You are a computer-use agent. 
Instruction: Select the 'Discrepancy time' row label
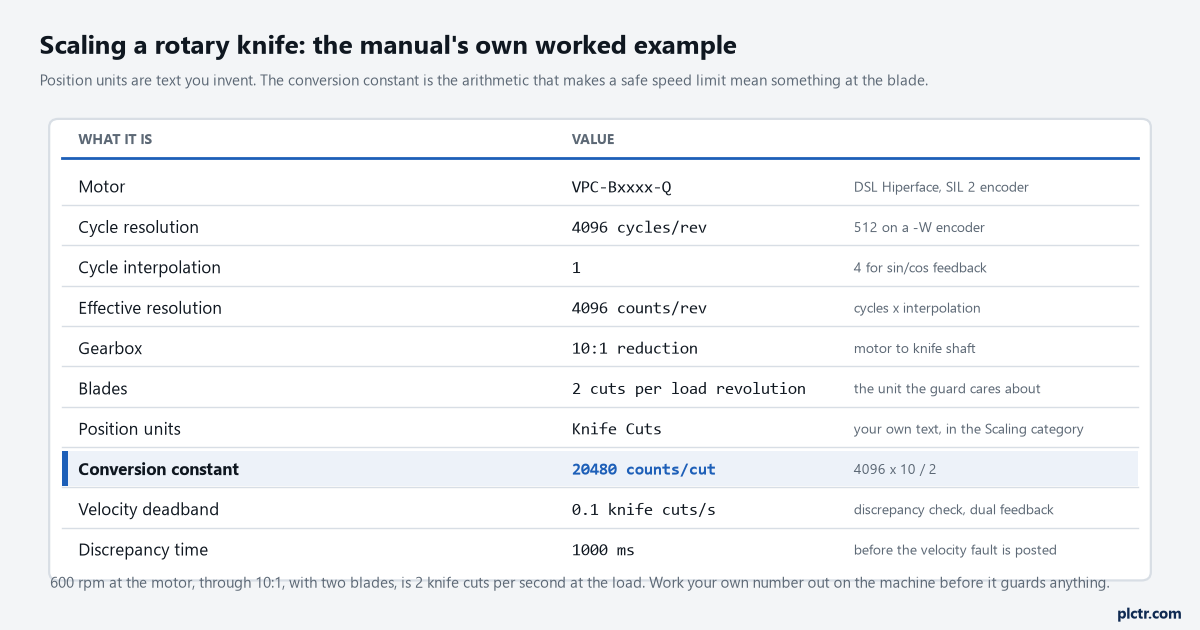tap(143, 550)
